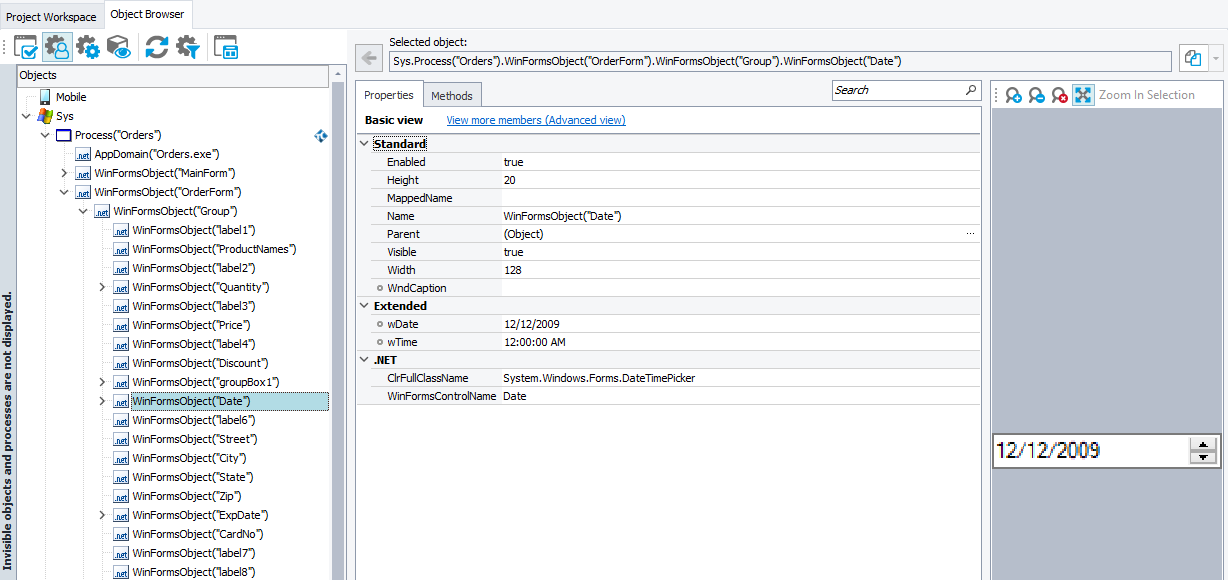Reset zoom with the red magnifier icon
The image size is (1228, 580).
click(1059, 94)
